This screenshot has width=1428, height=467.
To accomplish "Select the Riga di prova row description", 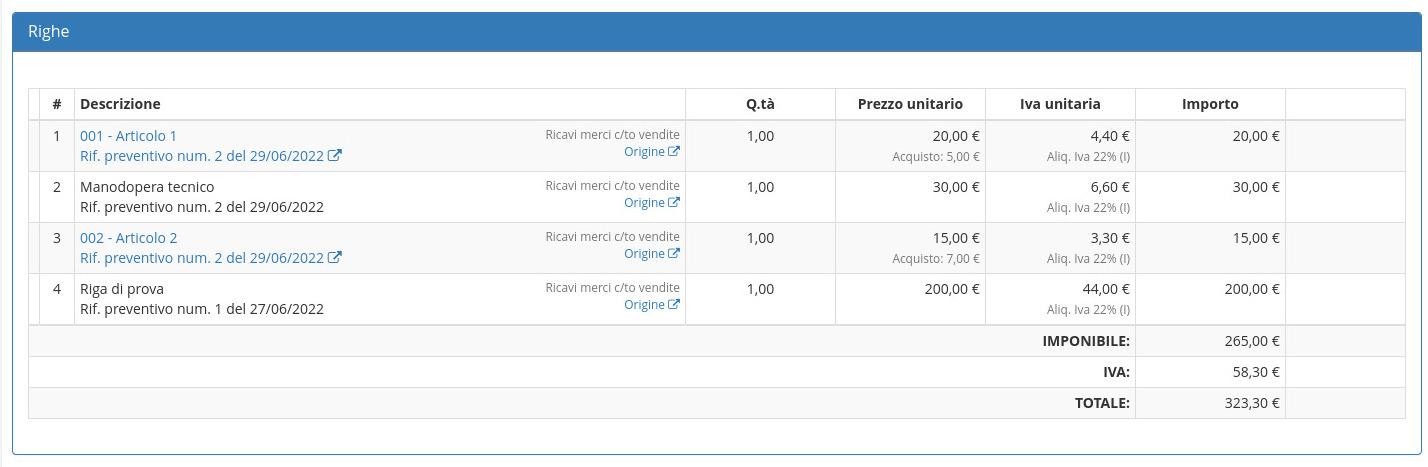I will point(122,289).
